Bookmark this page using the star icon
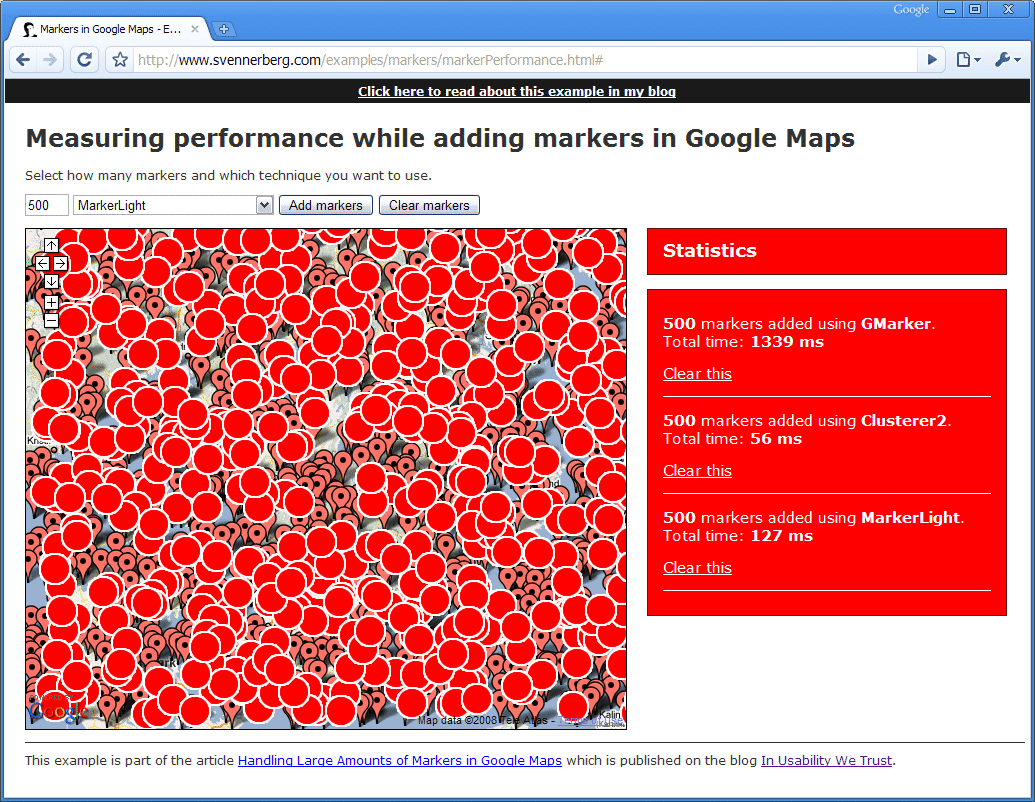Image resolution: width=1035 pixels, height=802 pixels. coord(119,59)
